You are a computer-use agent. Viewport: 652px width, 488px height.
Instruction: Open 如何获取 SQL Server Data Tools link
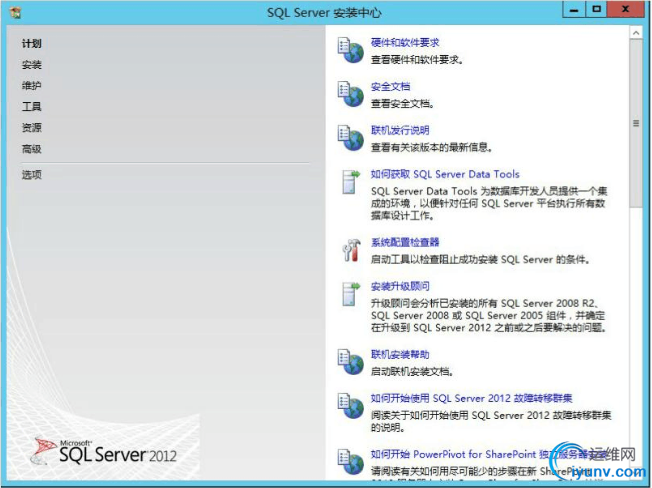tap(445, 174)
